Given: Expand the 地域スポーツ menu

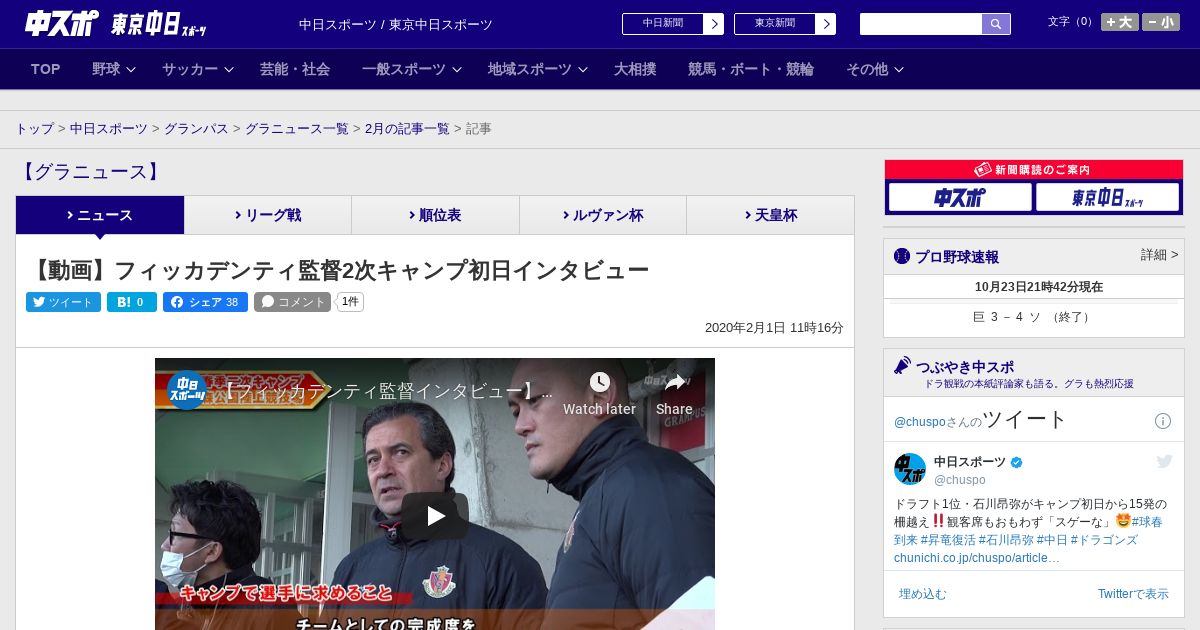Looking at the screenshot, I should [537, 69].
